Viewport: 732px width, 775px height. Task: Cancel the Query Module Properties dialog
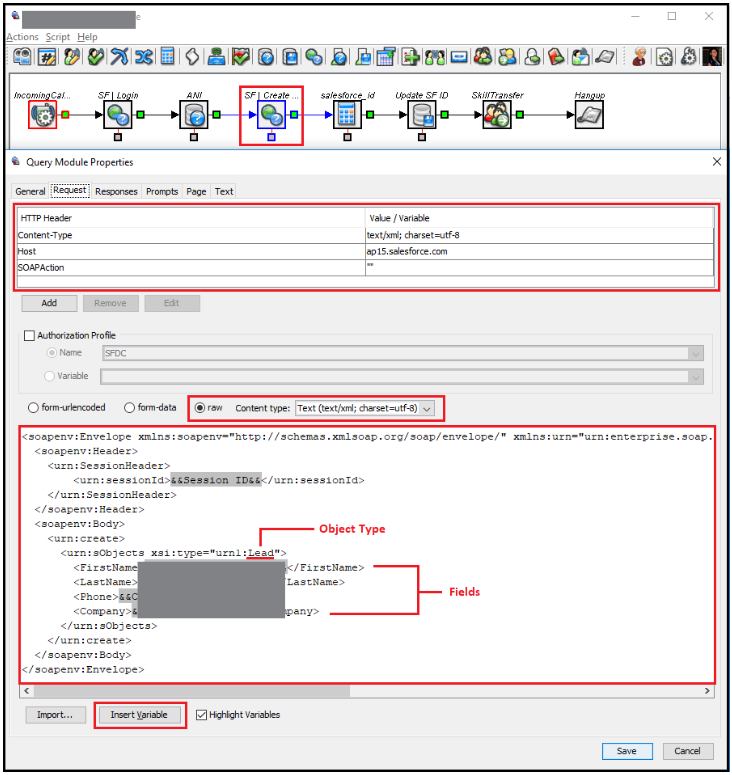click(x=688, y=751)
